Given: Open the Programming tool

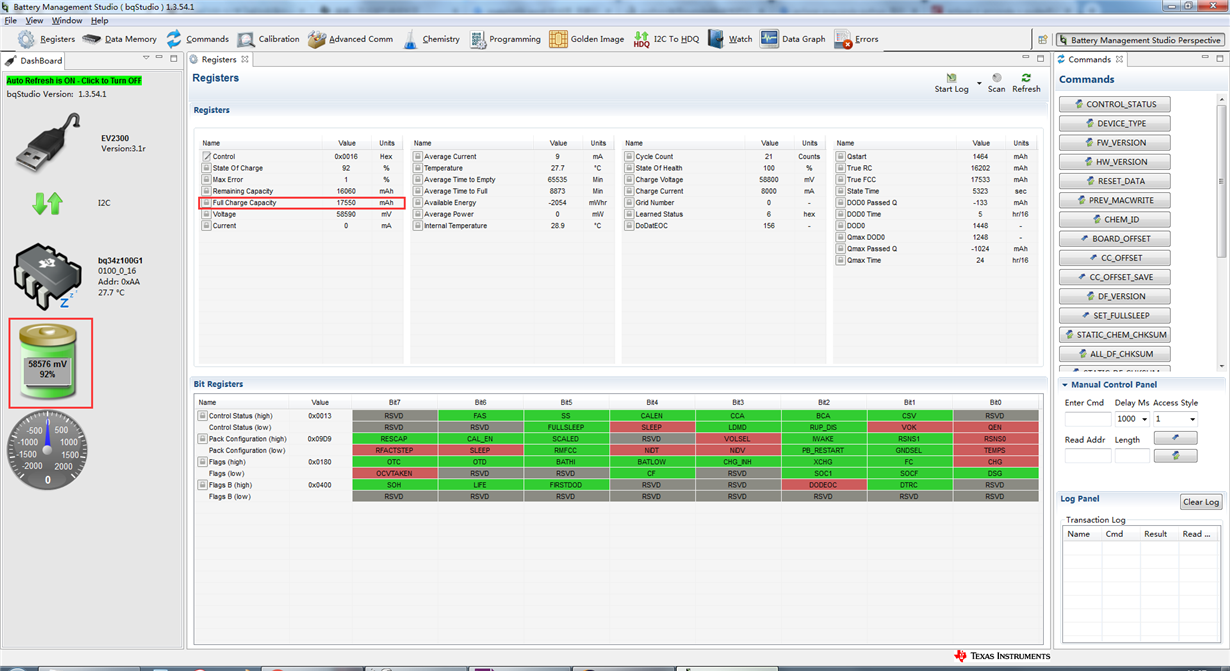Looking at the screenshot, I should click(504, 39).
